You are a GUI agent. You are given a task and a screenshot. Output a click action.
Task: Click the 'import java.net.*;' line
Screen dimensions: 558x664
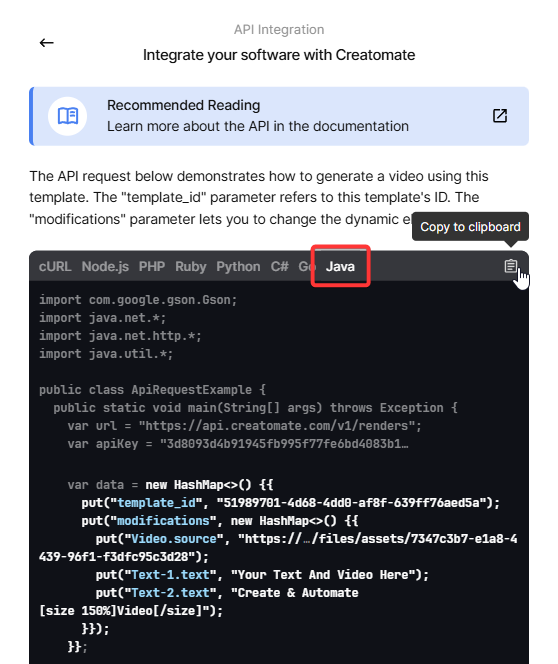(x=102, y=318)
